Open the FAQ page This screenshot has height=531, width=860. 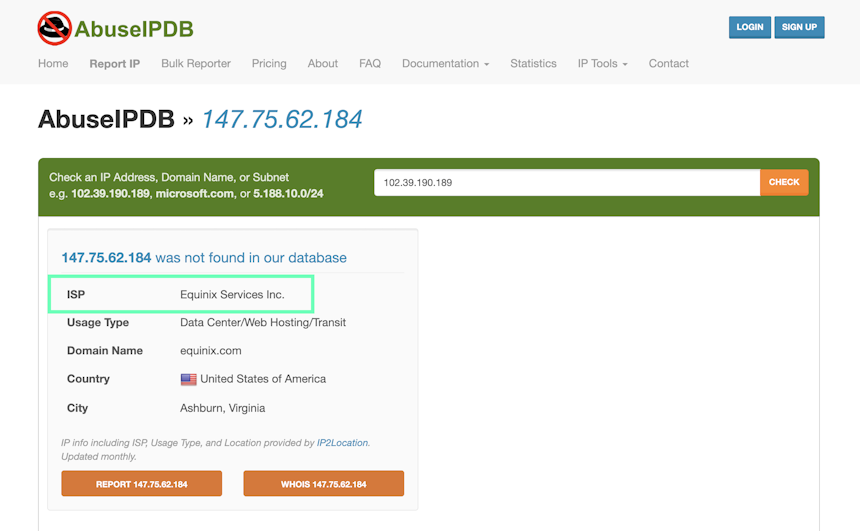[x=370, y=64]
